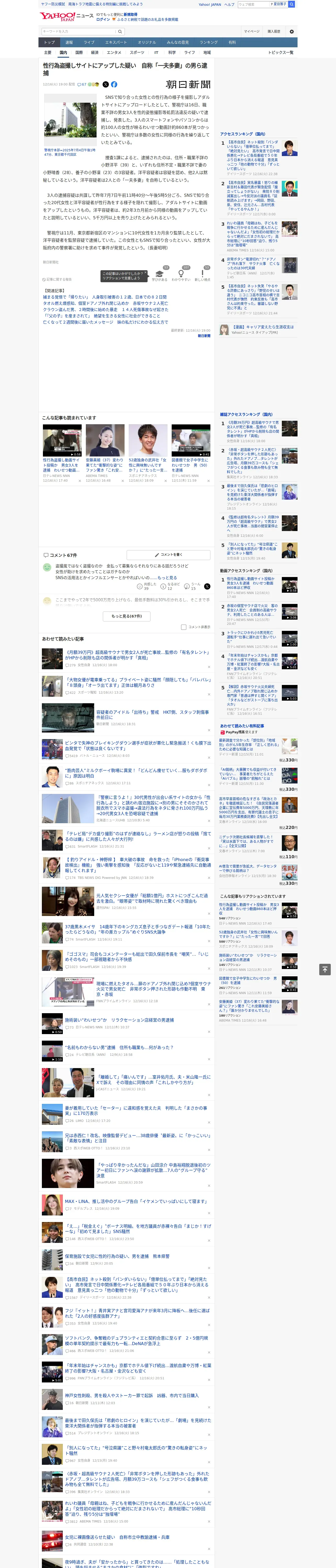Viewport: 336px width, 1568px height.
Task: Share the article on Facebook
Action: coord(114,85)
